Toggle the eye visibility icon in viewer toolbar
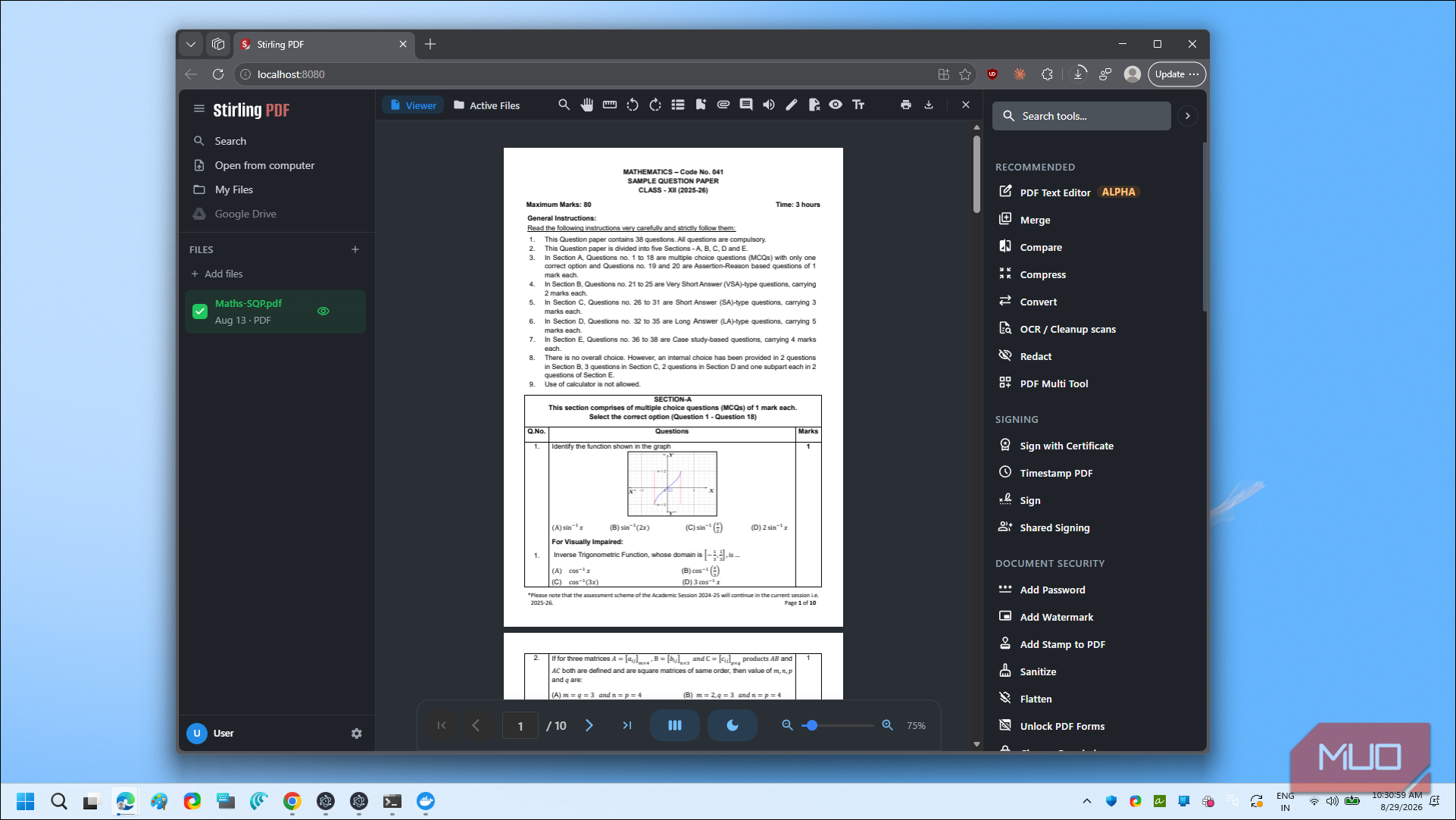This screenshot has width=1456, height=820. (x=836, y=105)
